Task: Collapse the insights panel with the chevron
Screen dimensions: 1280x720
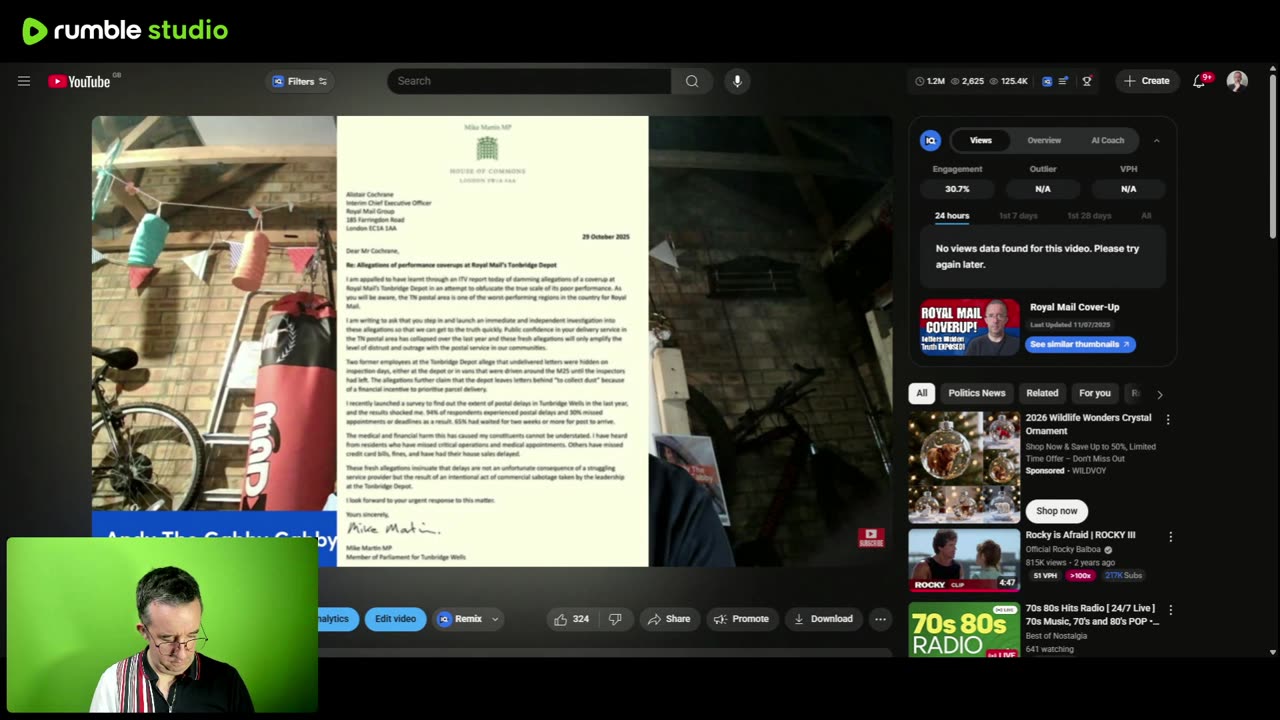Action: [1157, 140]
